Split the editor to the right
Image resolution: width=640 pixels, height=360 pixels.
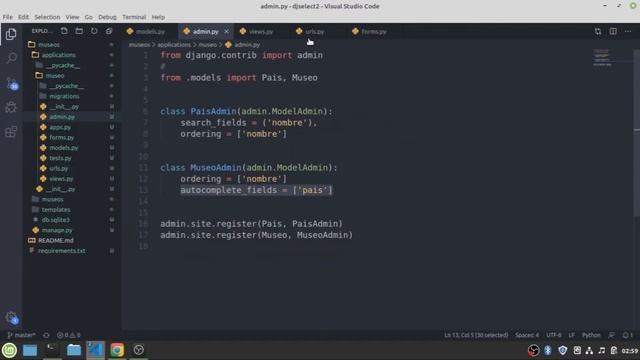coord(613,31)
